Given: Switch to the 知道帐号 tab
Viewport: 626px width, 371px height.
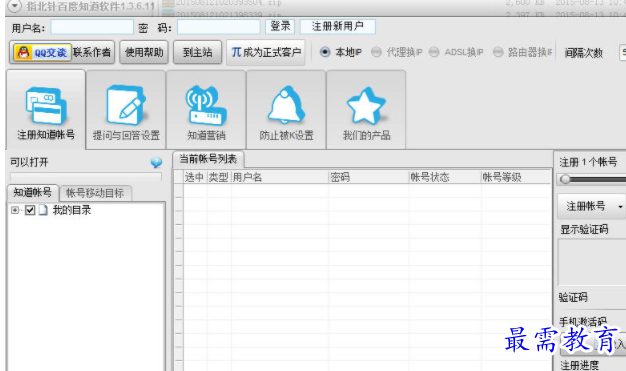Looking at the screenshot, I should (33, 193).
